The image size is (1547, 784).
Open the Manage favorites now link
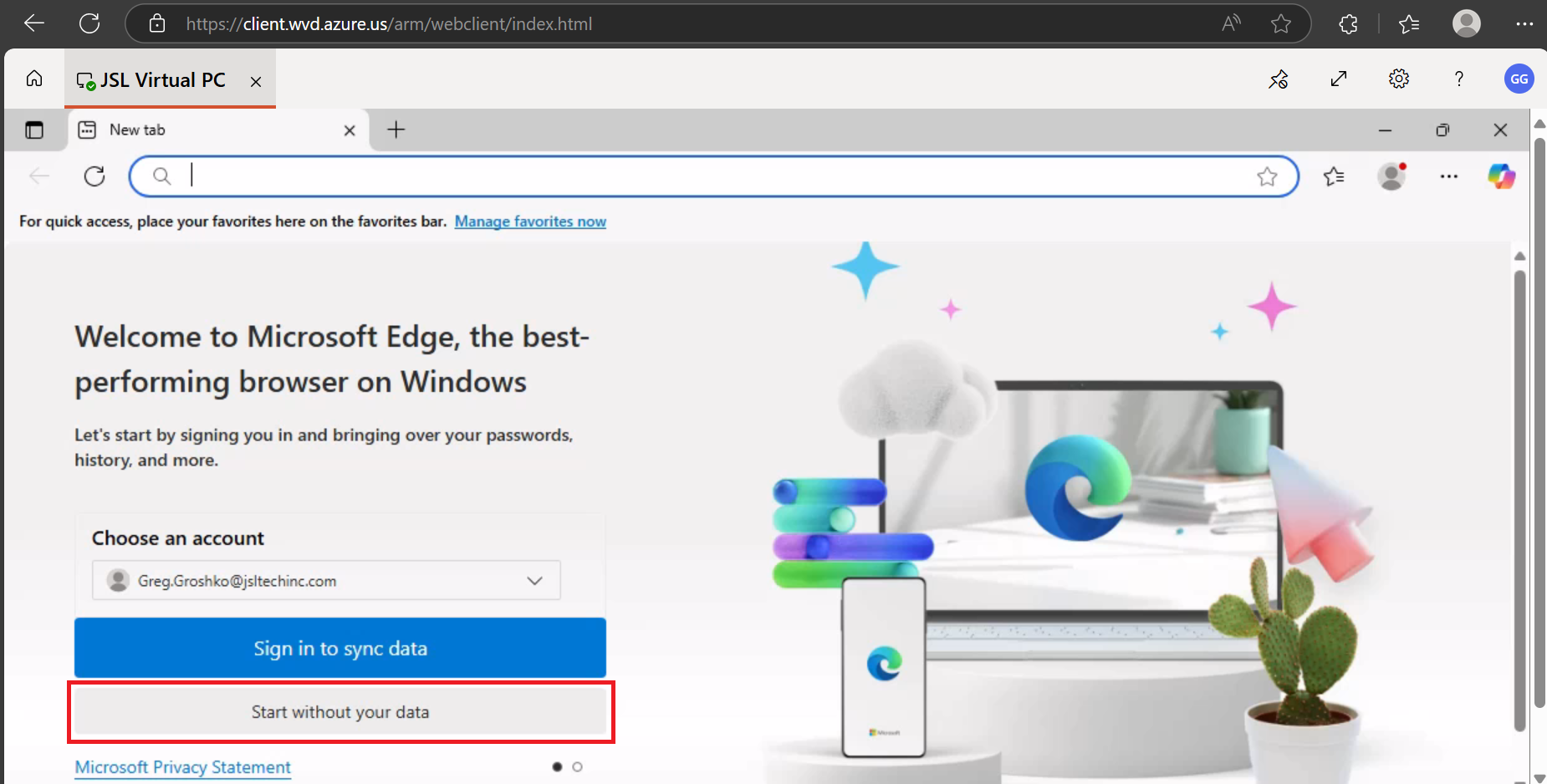pos(530,221)
